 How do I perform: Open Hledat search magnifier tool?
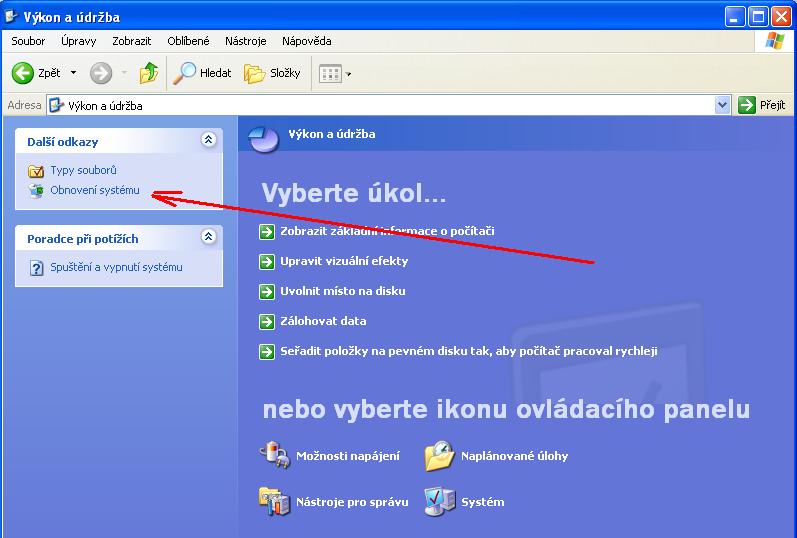click(202, 73)
